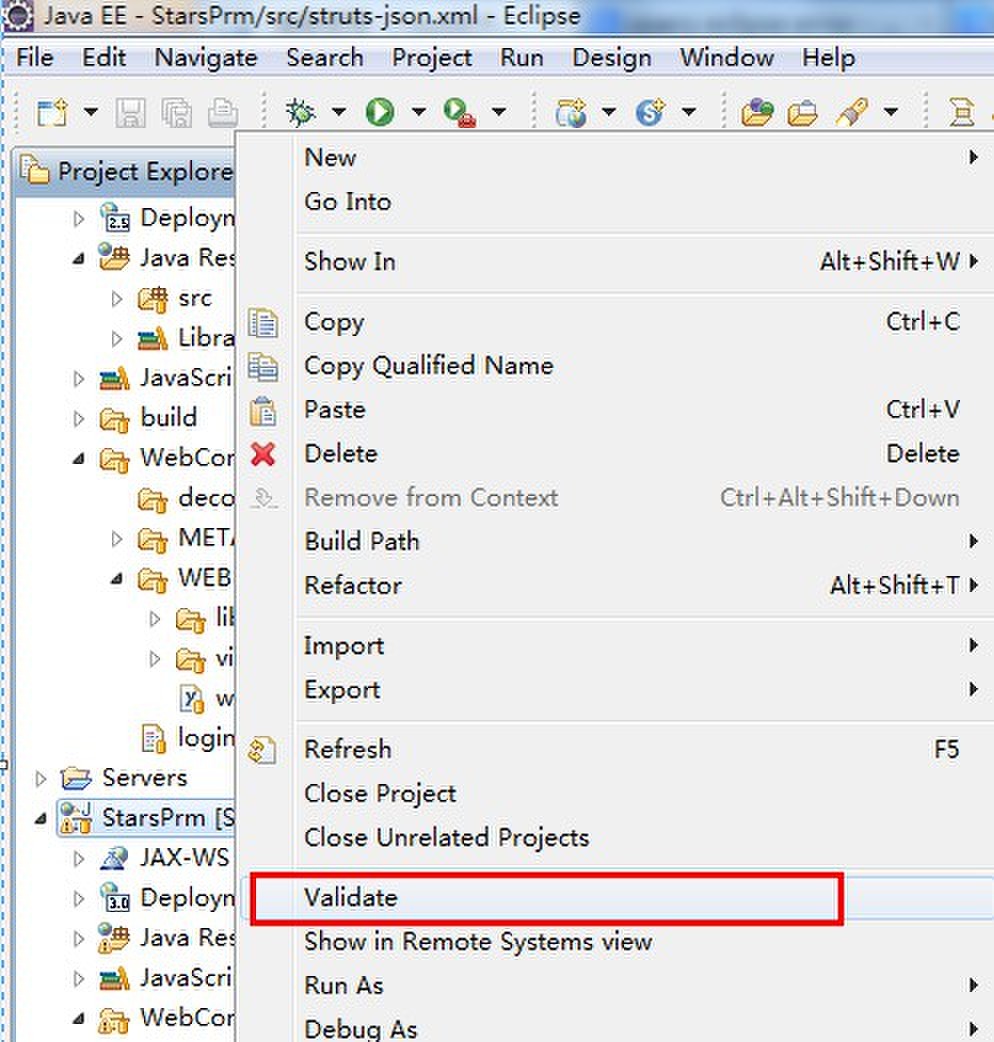
Task: Click the Eclipse icon in the title bar
Action: [x=18, y=16]
